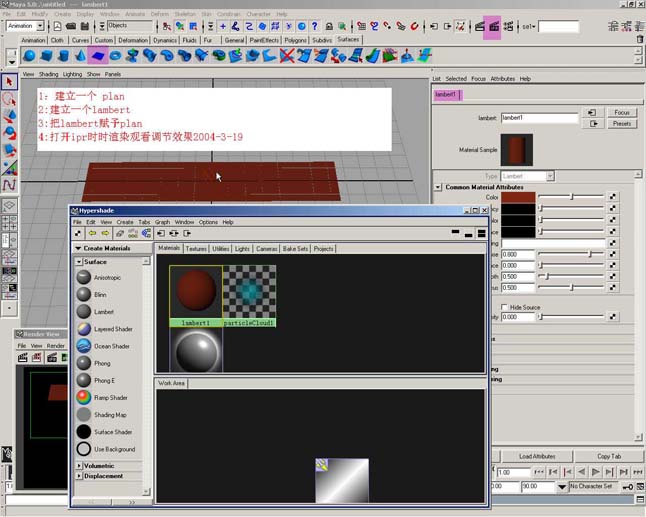Viewport: 646px width, 517px height.
Task: Select the NURBS sphere shelf icon
Action: click(x=29, y=55)
